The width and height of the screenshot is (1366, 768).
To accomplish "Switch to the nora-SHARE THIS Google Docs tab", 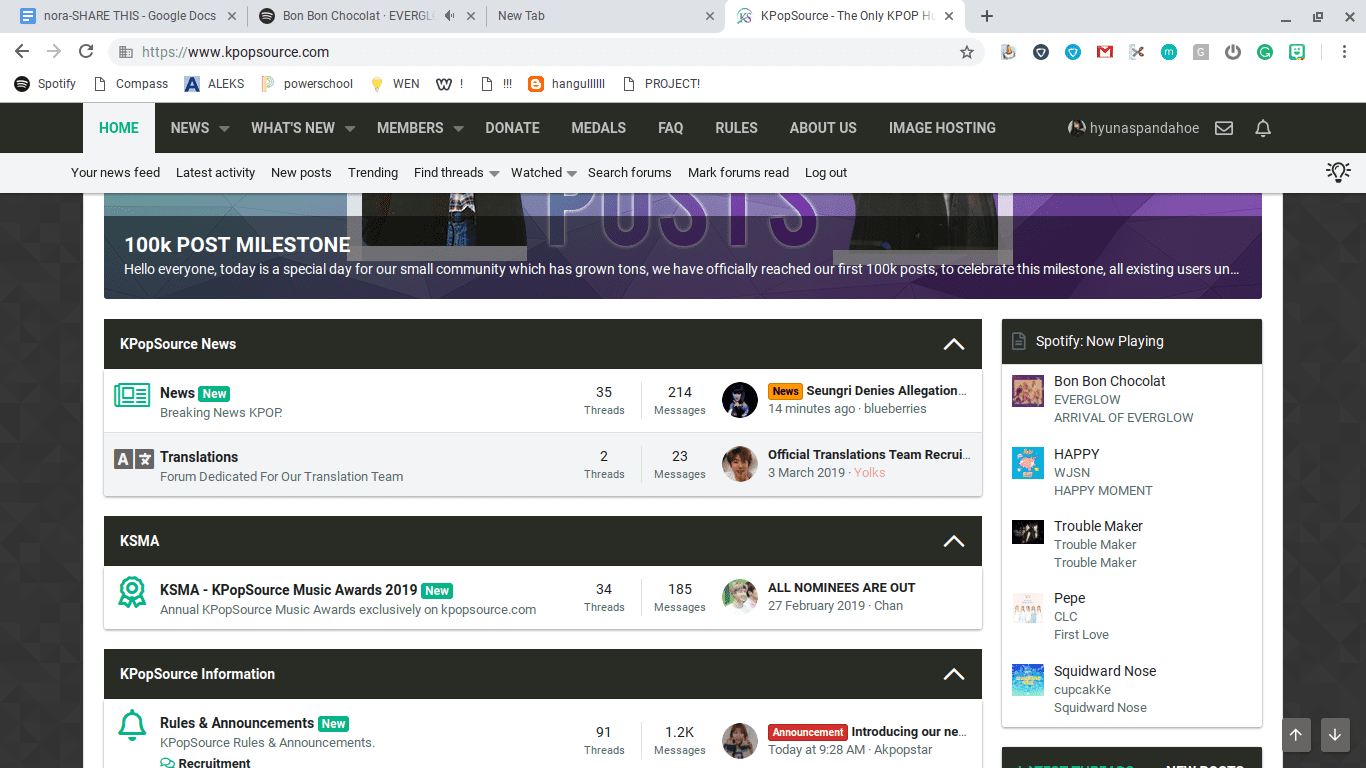I will (127, 16).
